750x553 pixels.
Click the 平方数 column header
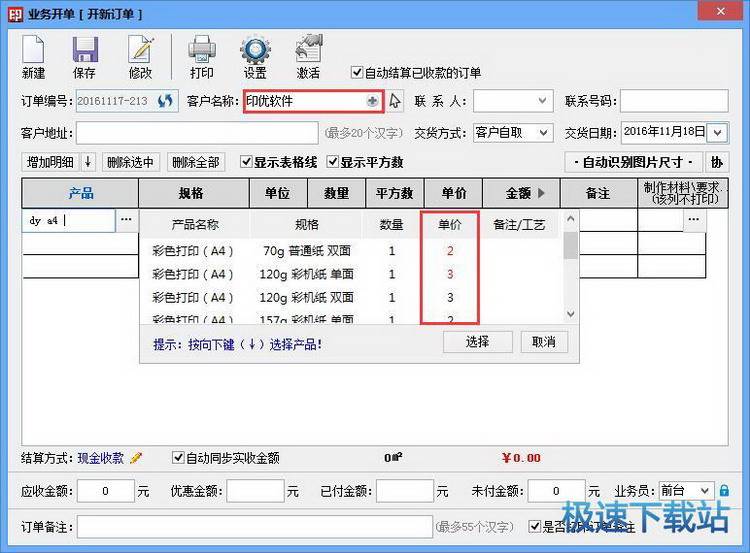pyautogui.click(x=395, y=193)
